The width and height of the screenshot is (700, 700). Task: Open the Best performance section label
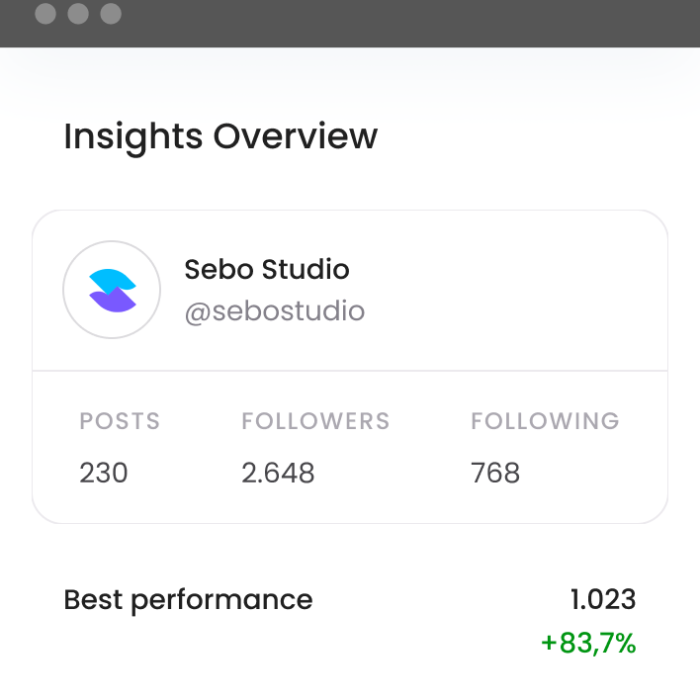(188, 600)
